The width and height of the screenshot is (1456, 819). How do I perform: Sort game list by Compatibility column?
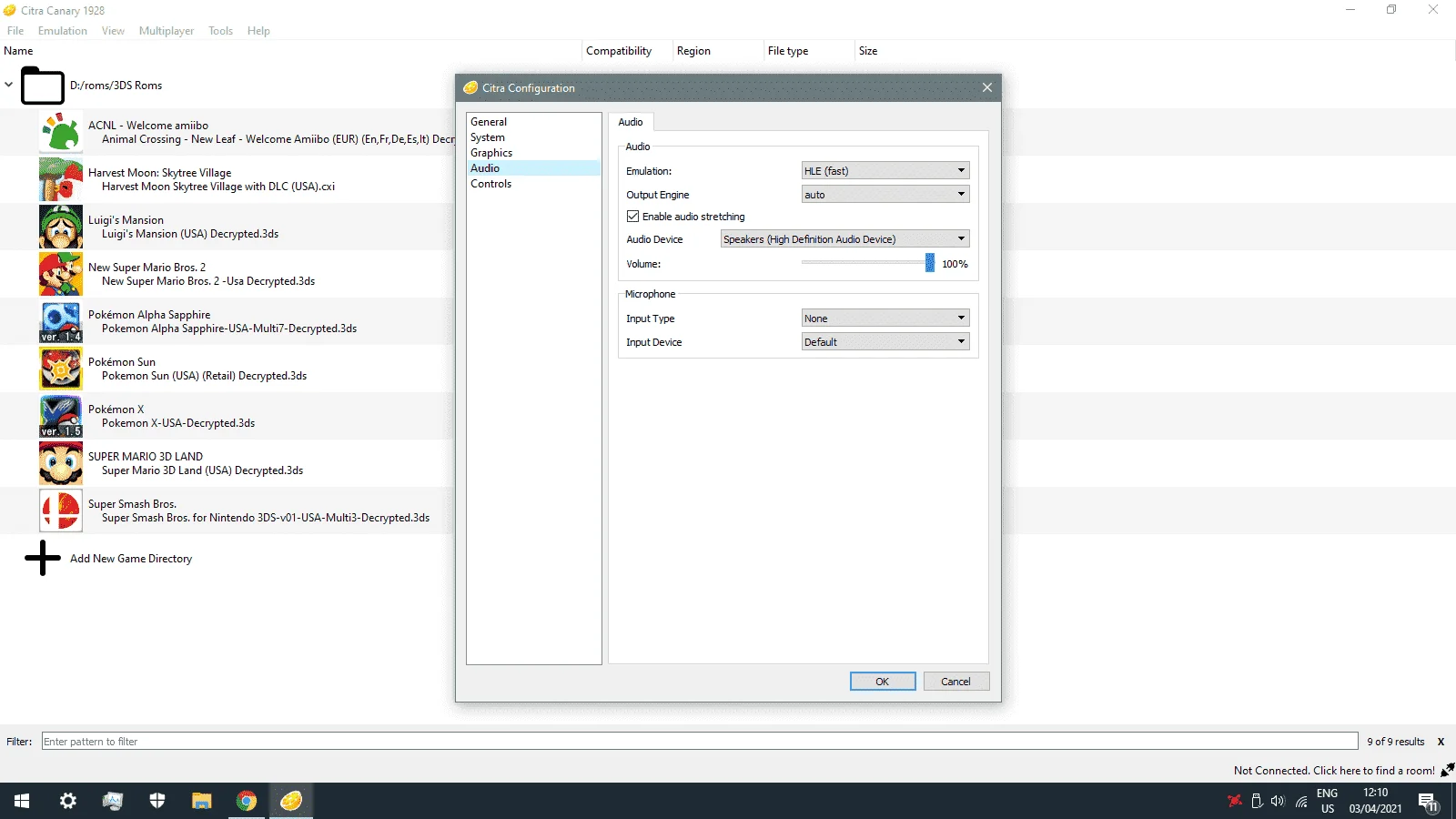click(x=627, y=51)
